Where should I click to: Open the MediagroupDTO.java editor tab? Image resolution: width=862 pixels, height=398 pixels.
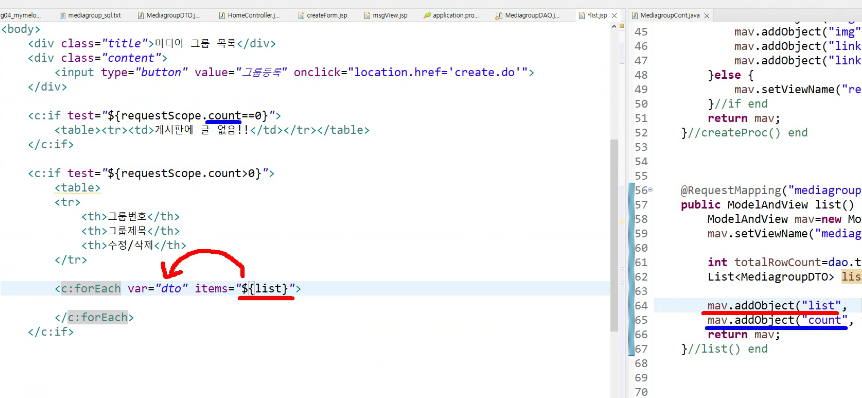(170, 15)
